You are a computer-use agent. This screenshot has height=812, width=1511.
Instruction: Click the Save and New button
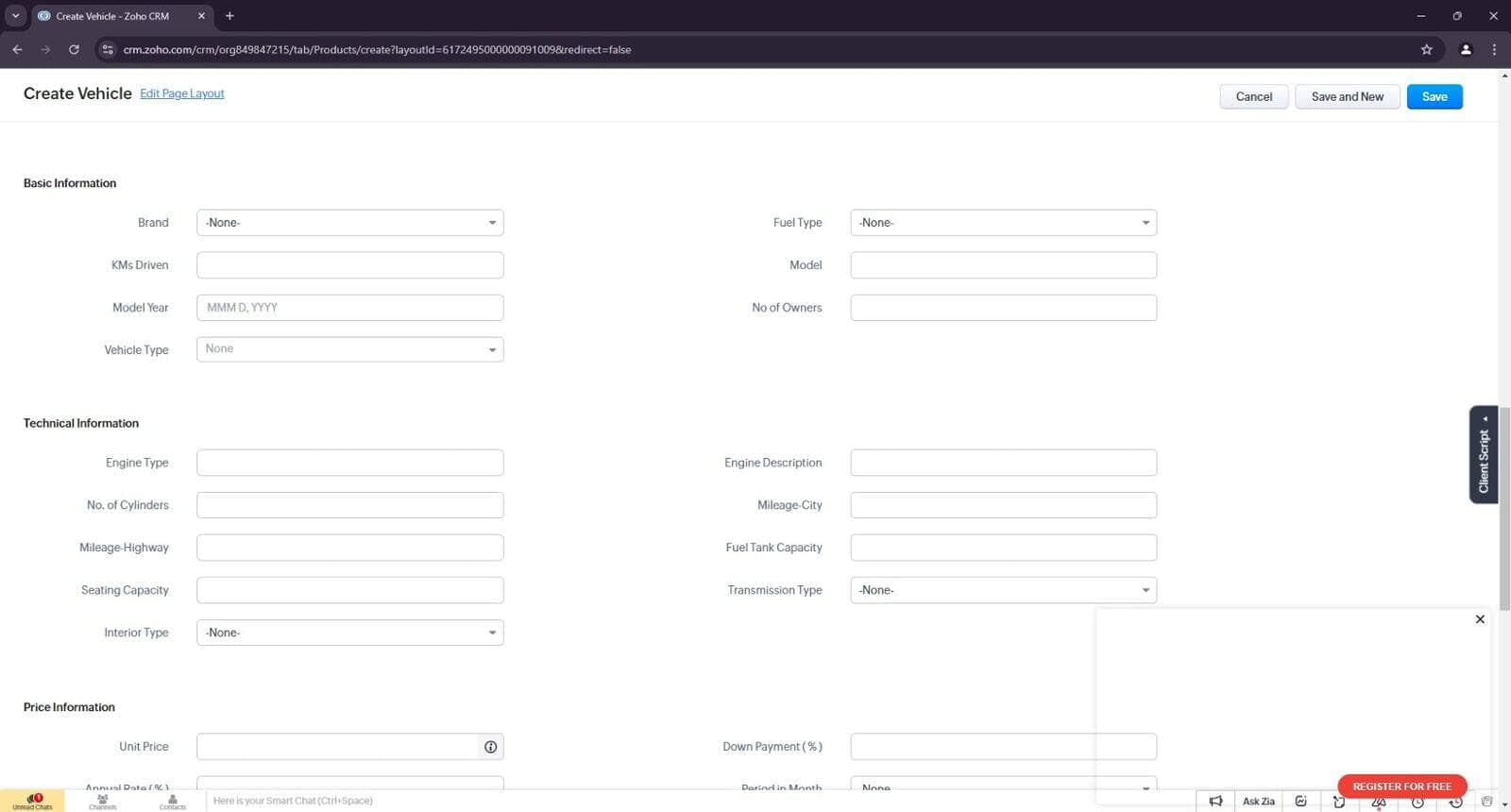point(1347,96)
